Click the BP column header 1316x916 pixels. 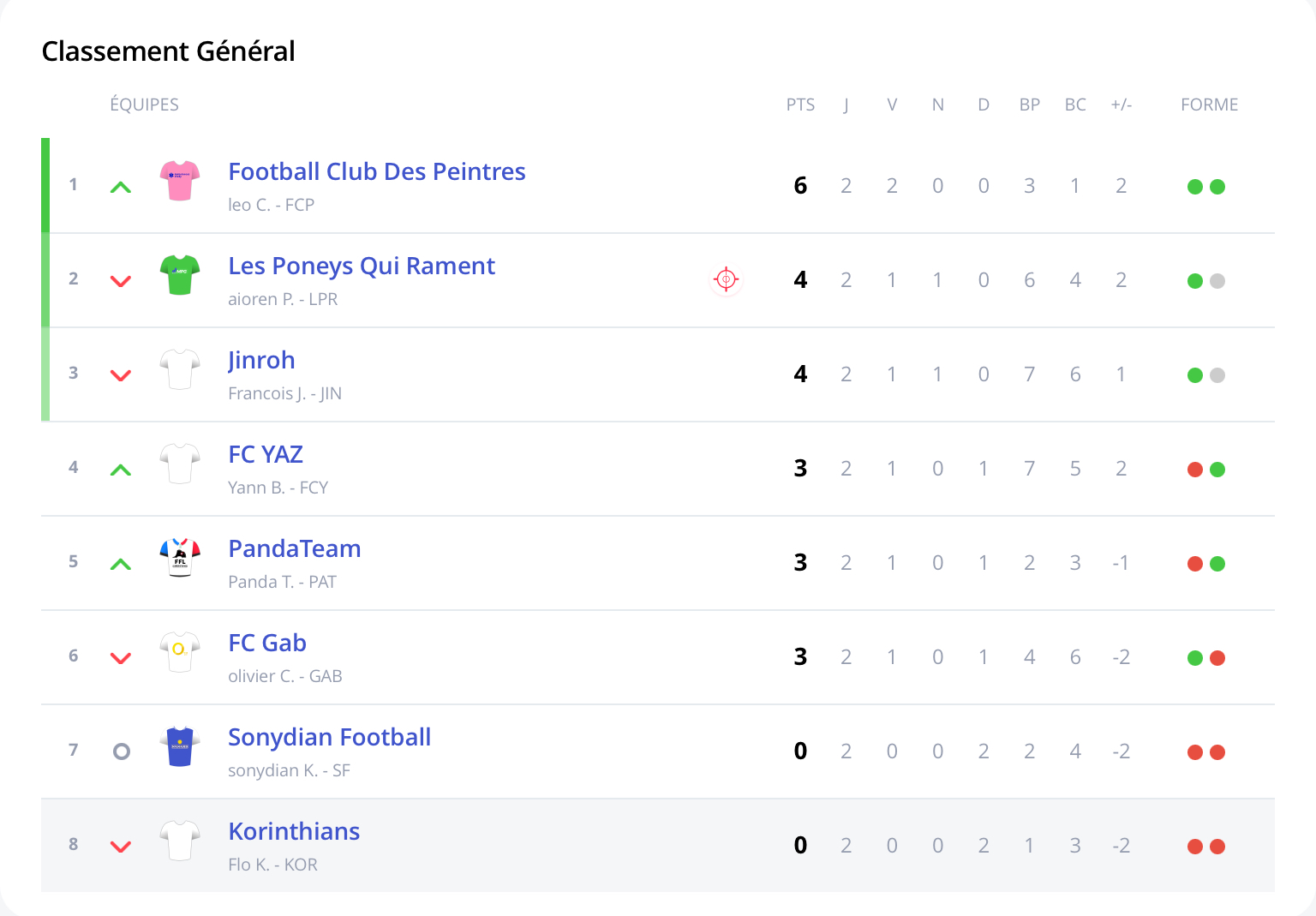tap(1029, 105)
